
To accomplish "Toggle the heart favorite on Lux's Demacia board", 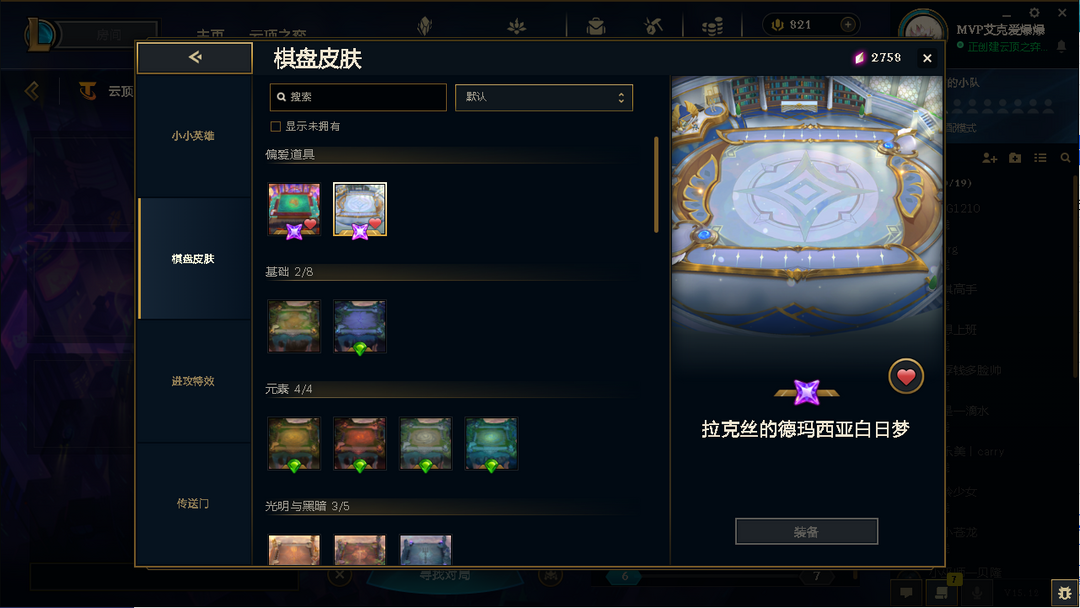I will pos(905,377).
